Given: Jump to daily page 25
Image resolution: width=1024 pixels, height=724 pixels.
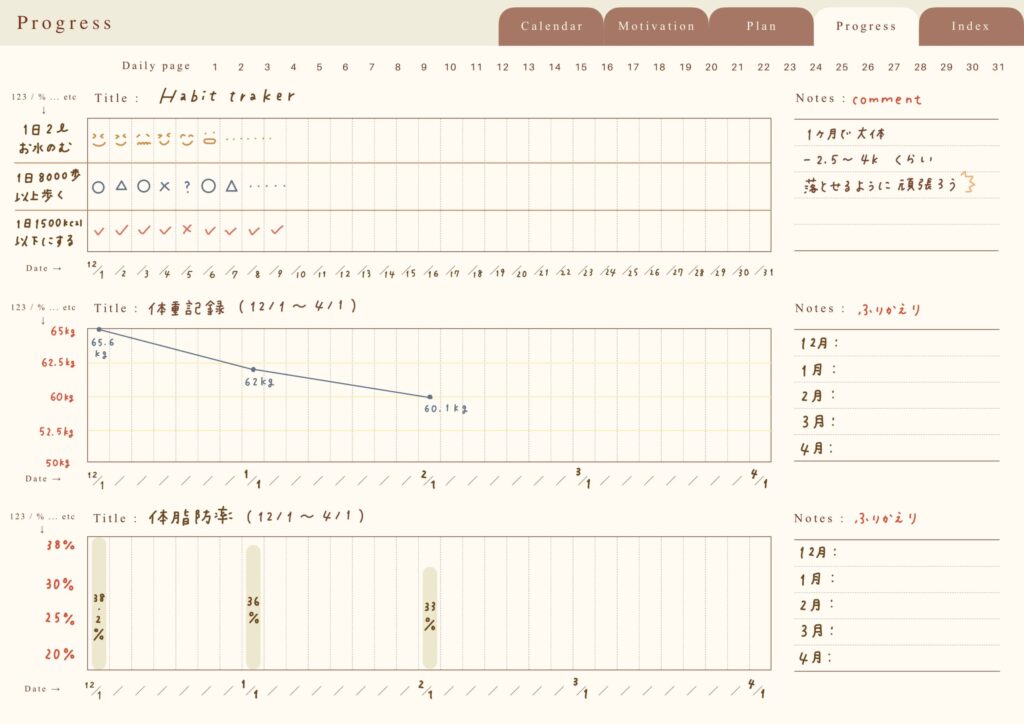Looking at the screenshot, I should [842, 67].
